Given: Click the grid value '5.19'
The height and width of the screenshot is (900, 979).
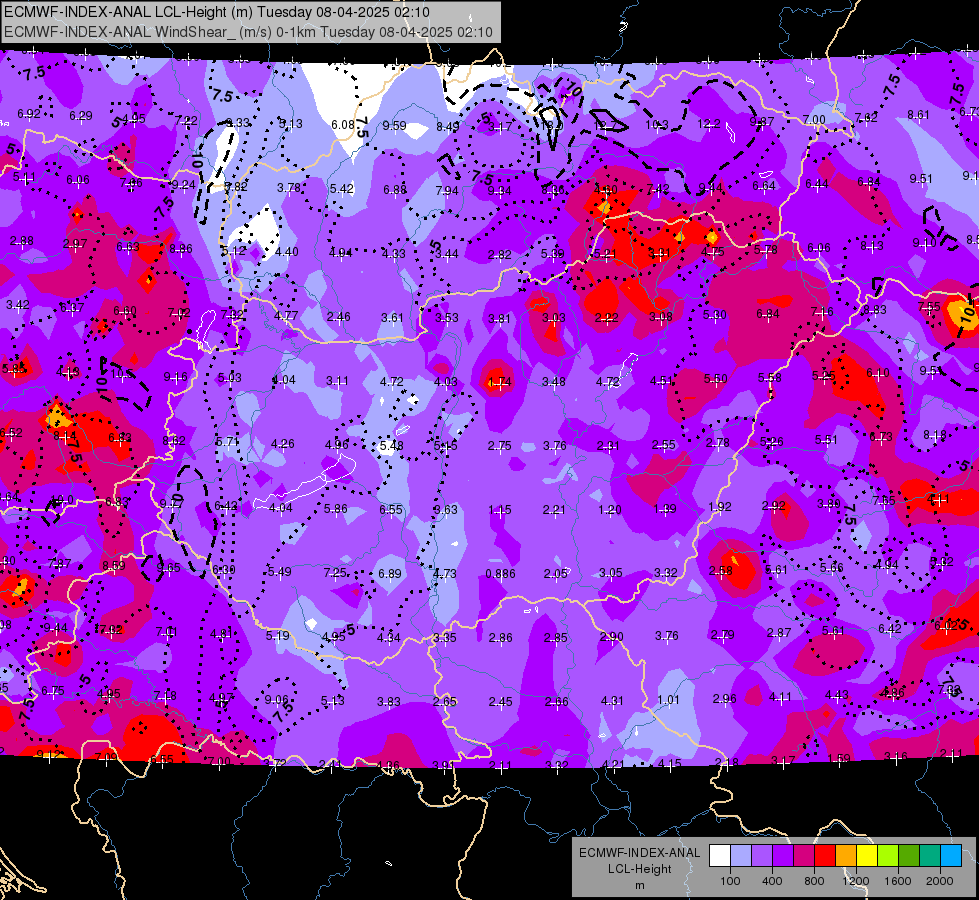Looking at the screenshot, I should (278, 636).
